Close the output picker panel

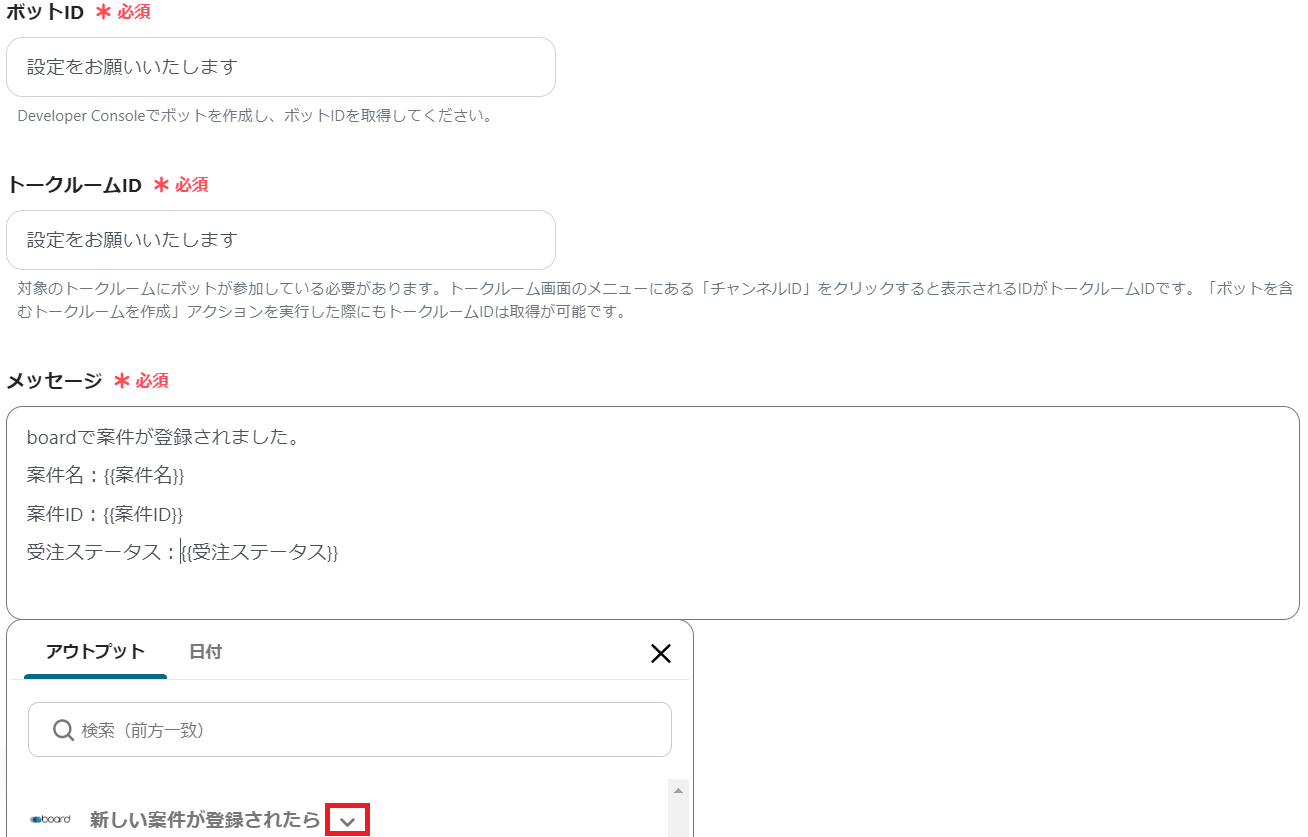tap(661, 654)
